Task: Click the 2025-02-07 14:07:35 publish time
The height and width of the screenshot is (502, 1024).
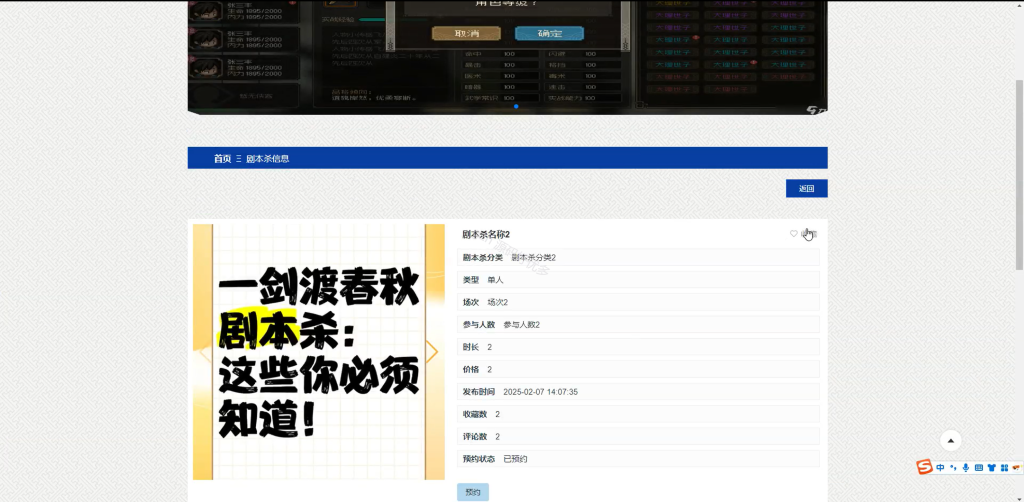Action: (541, 392)
